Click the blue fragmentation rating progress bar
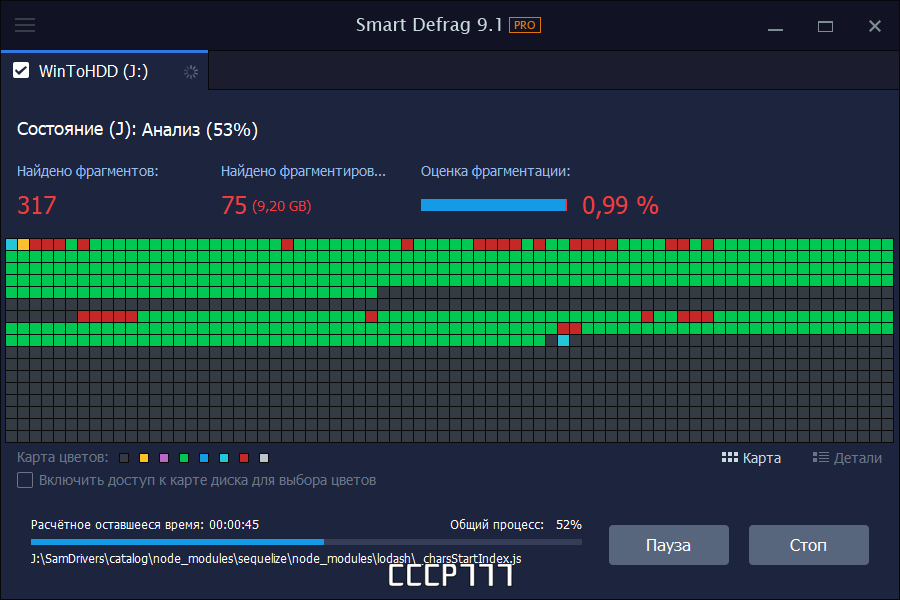Image resolution: width=900 pixels, height=600 pixels. [x=493, y=204]
